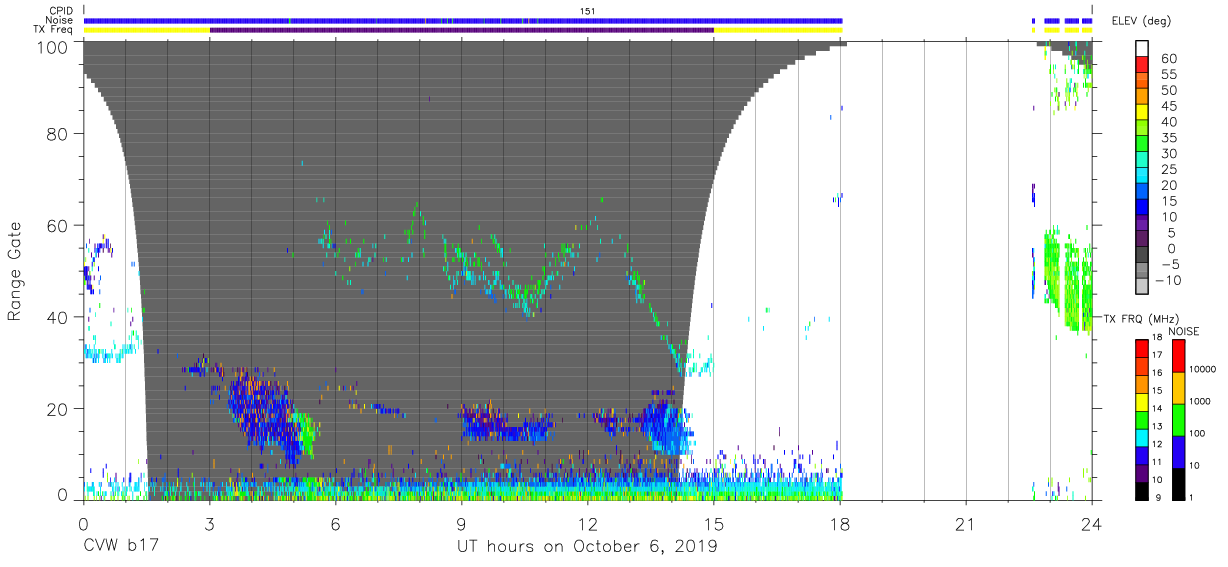Click the '10000' tick label on the NOISE bar

[1205, 369]
